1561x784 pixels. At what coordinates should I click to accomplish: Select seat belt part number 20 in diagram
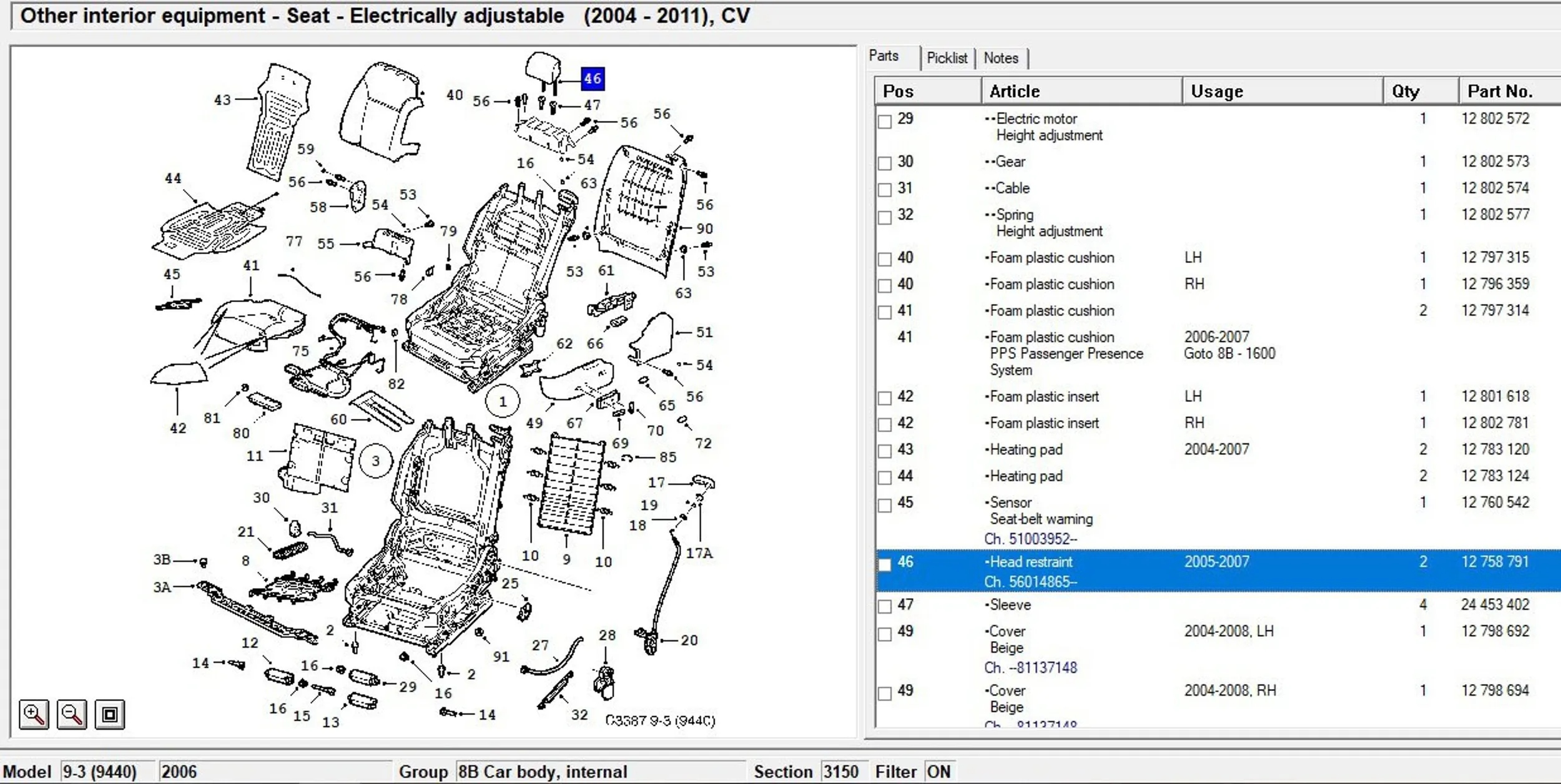point(689,640)
